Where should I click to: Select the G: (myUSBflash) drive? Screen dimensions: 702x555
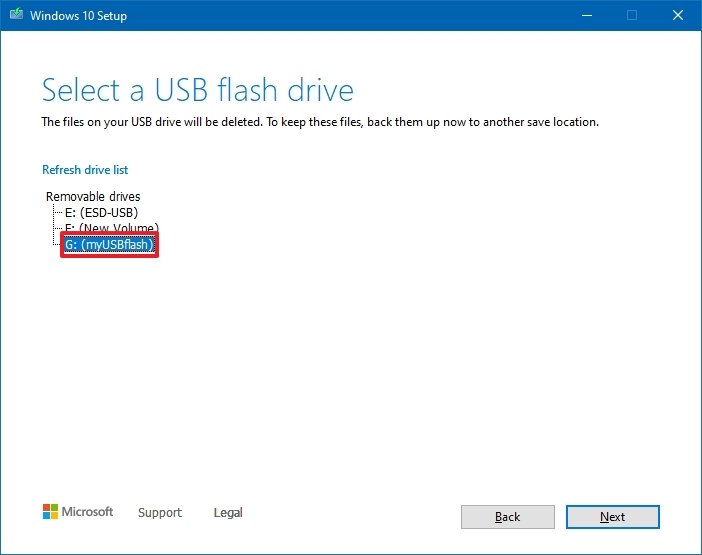tap(109, 244)
